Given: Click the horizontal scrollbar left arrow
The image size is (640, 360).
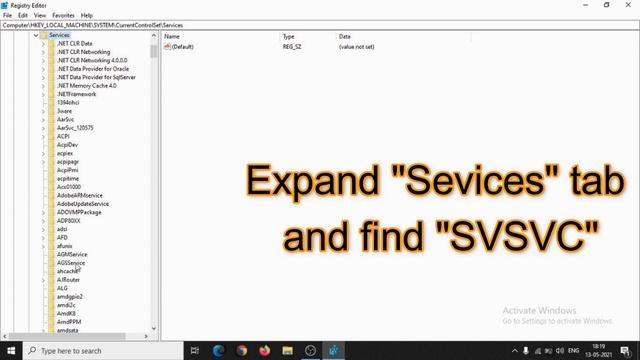Looking at the screenshot, I should (x=4, y=336).
